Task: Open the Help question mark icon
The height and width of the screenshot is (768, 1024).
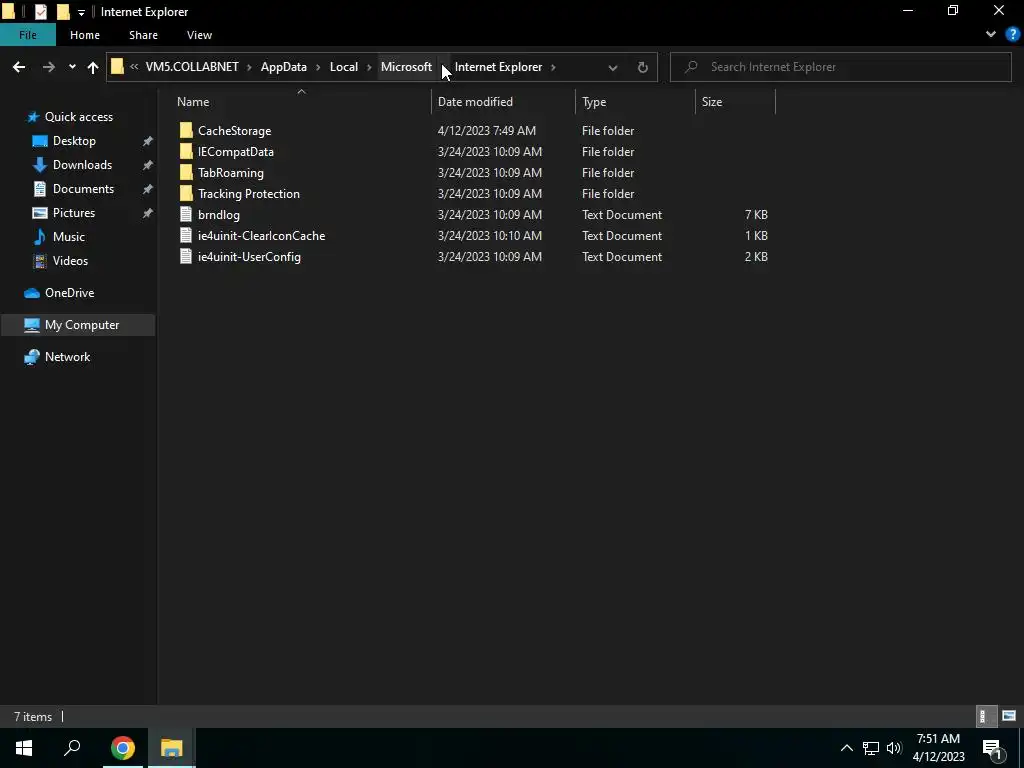Action: tap(1013, 34)
